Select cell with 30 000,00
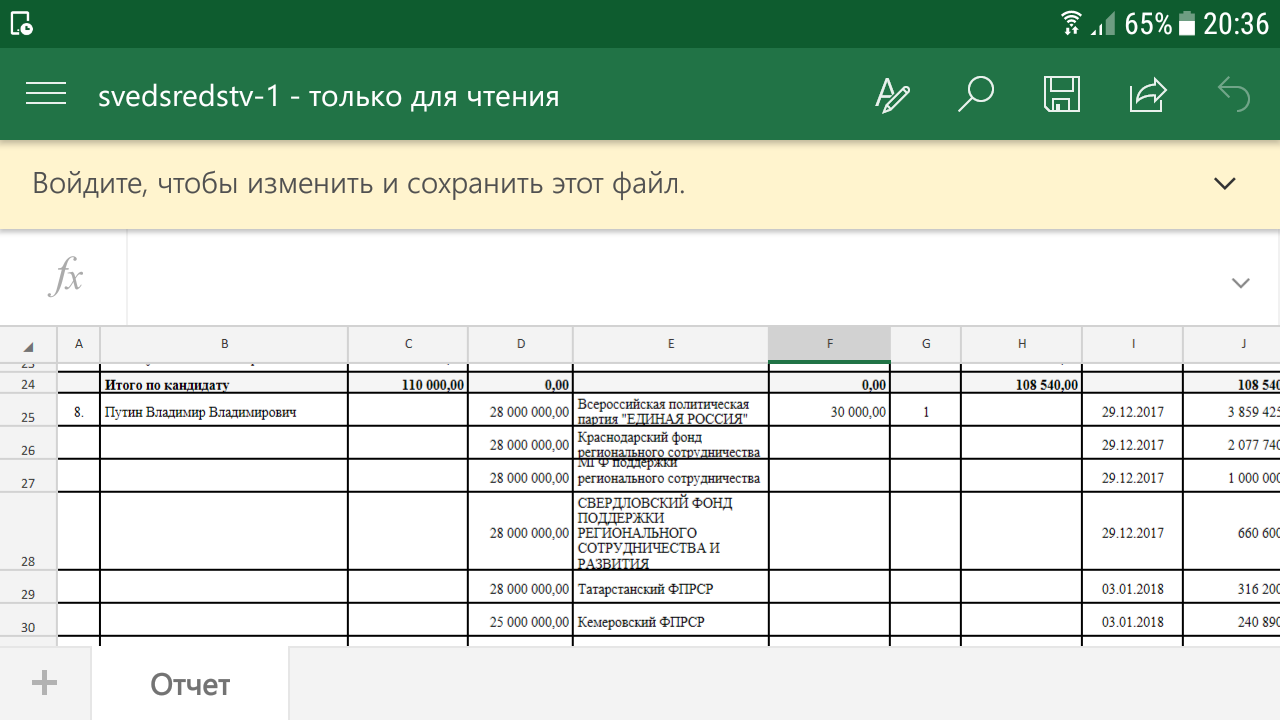 tap(829, 410)
